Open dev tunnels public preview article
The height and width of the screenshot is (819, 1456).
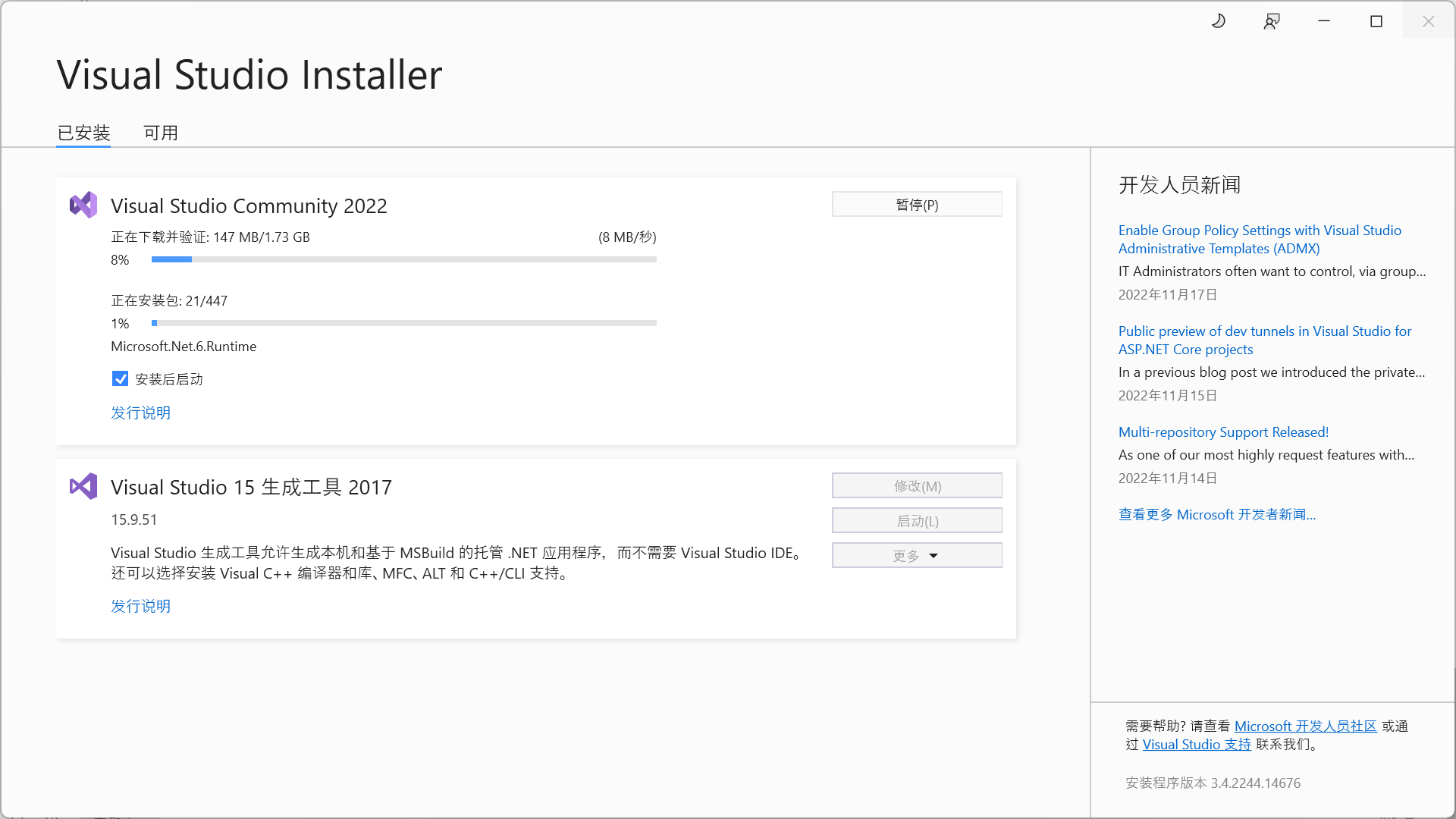tap(1265, 340)
